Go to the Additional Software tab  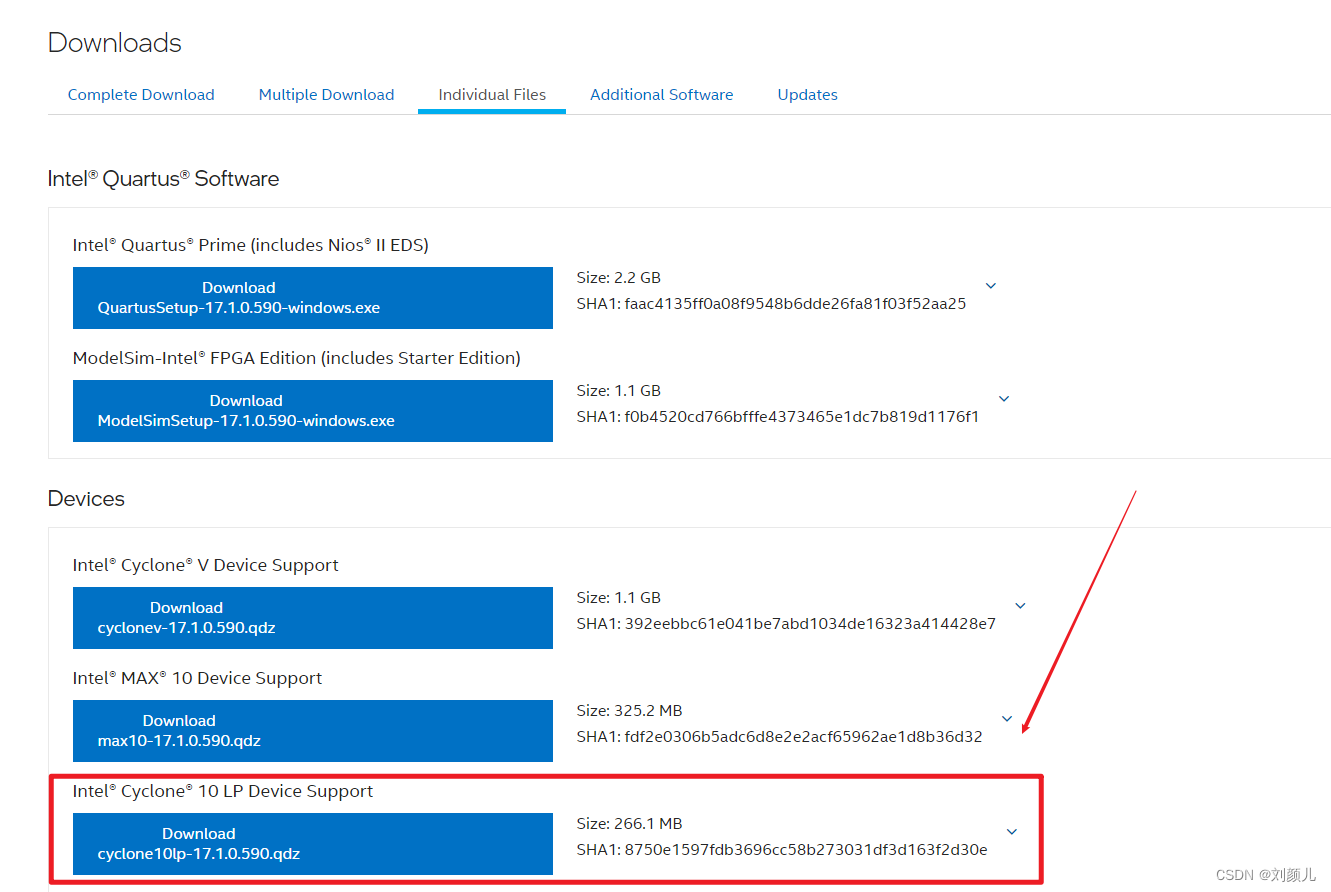661,95
